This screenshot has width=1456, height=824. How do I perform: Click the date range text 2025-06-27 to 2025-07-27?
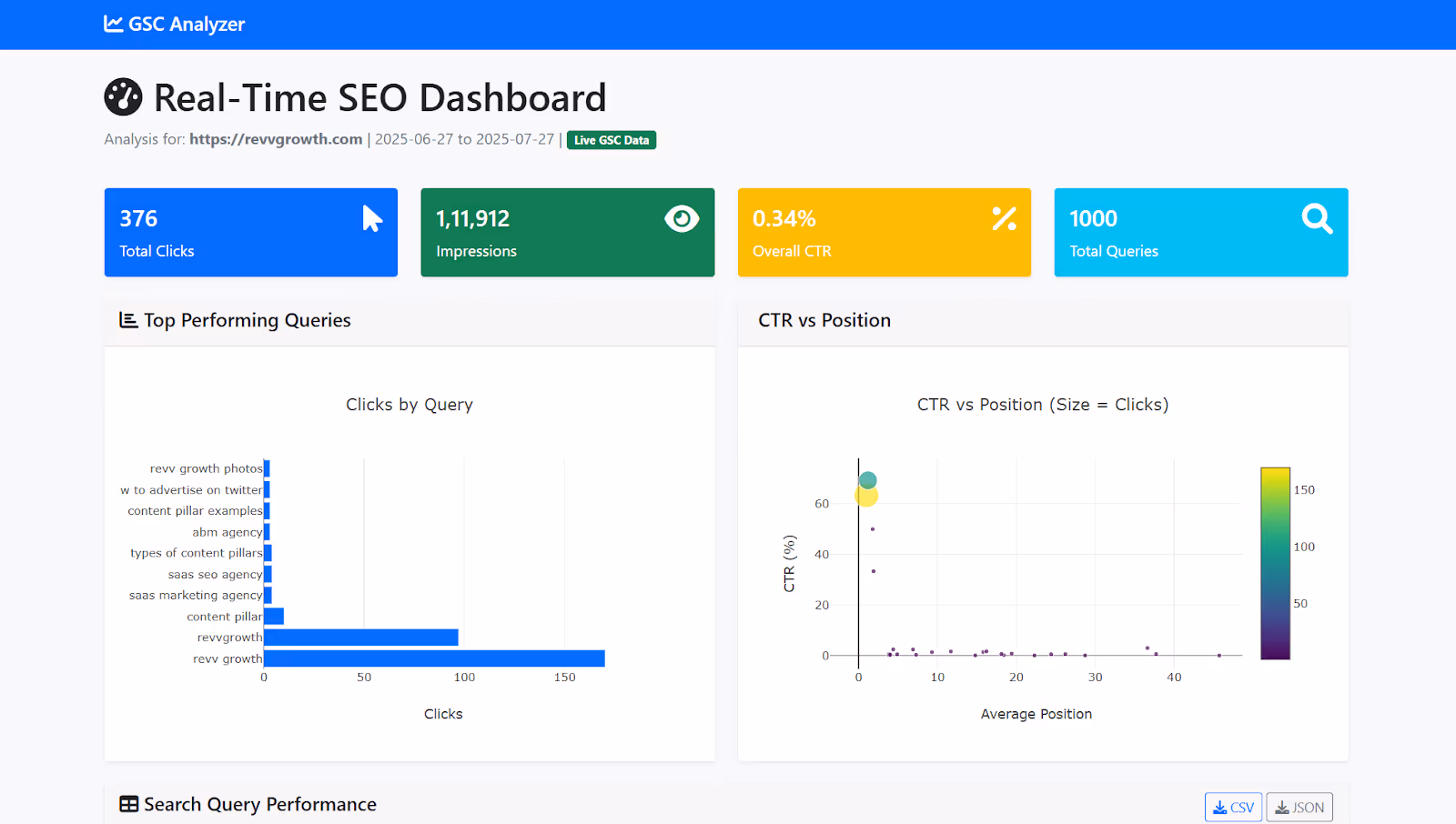pos(465,139)
